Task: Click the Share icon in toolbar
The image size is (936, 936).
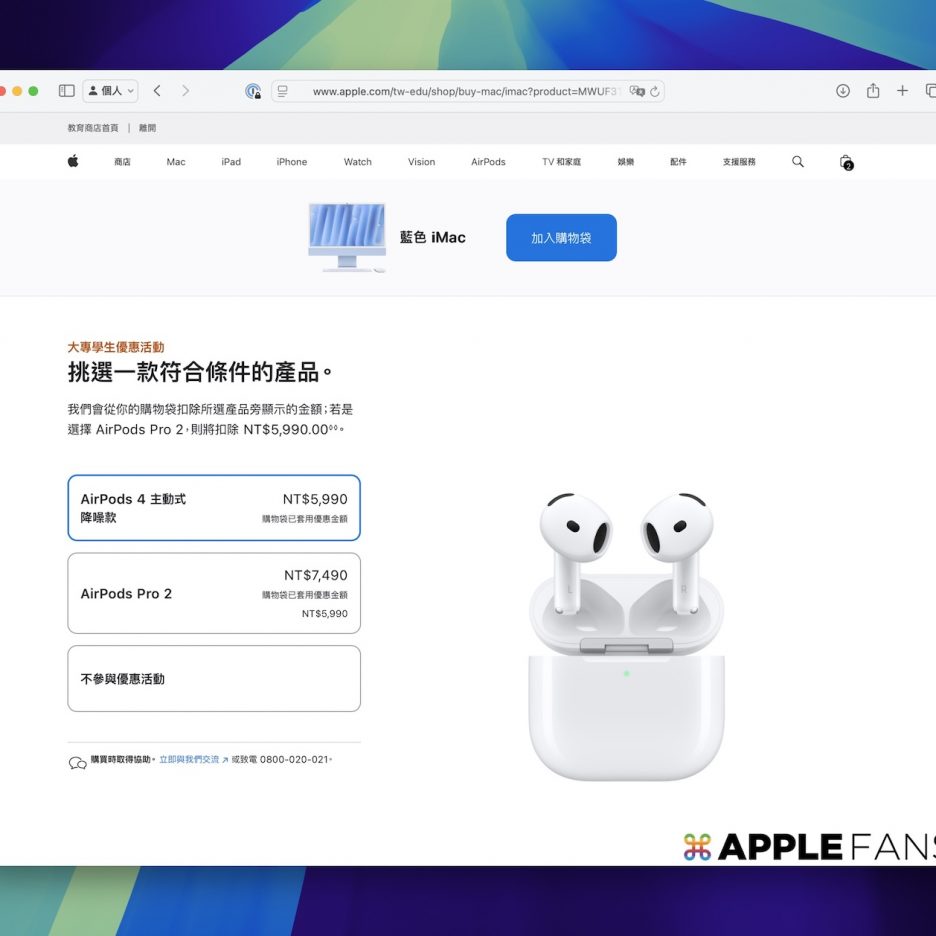Action: coord(873,91)
